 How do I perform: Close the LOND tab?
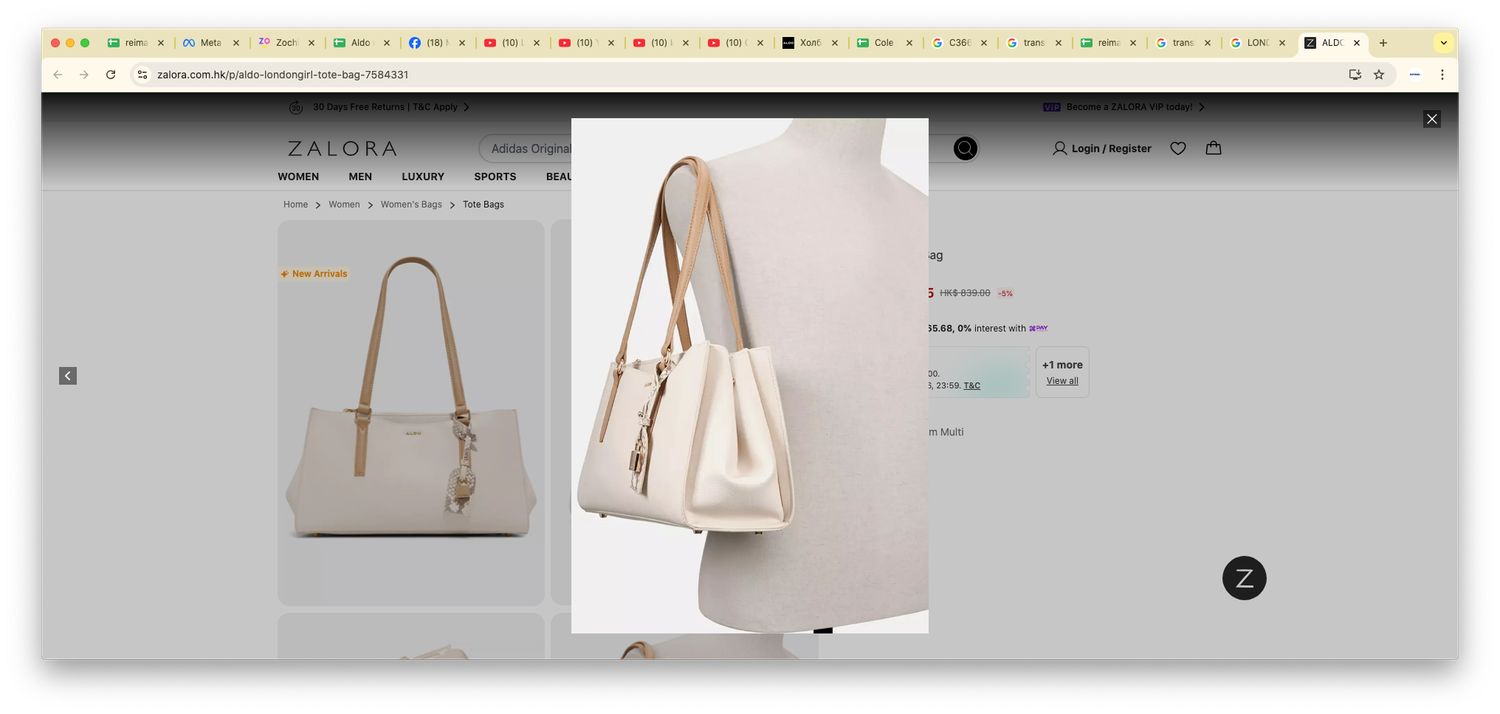1282,43
